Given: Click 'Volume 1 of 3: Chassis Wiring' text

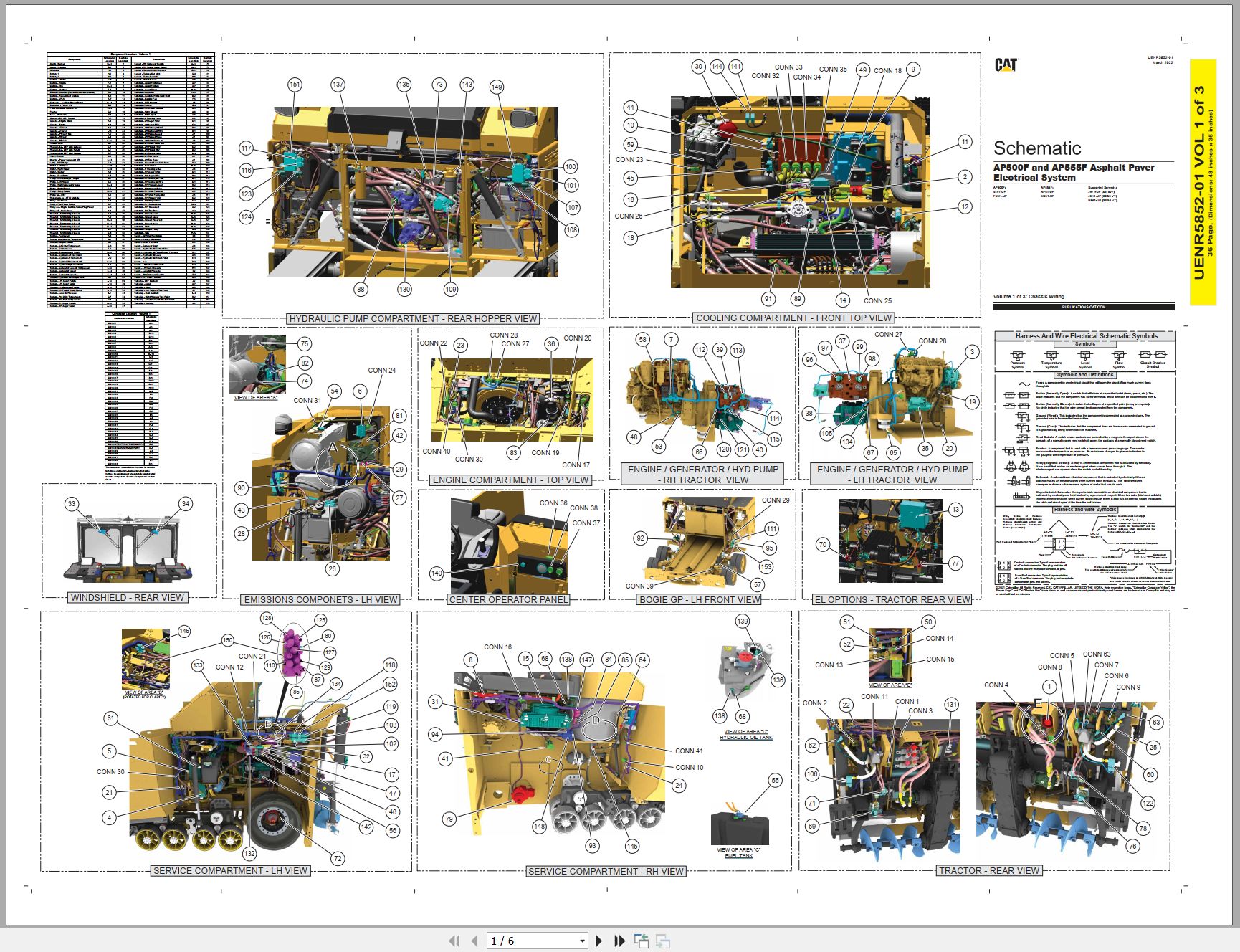Looking at the screenshot, I should point(1029,296).
